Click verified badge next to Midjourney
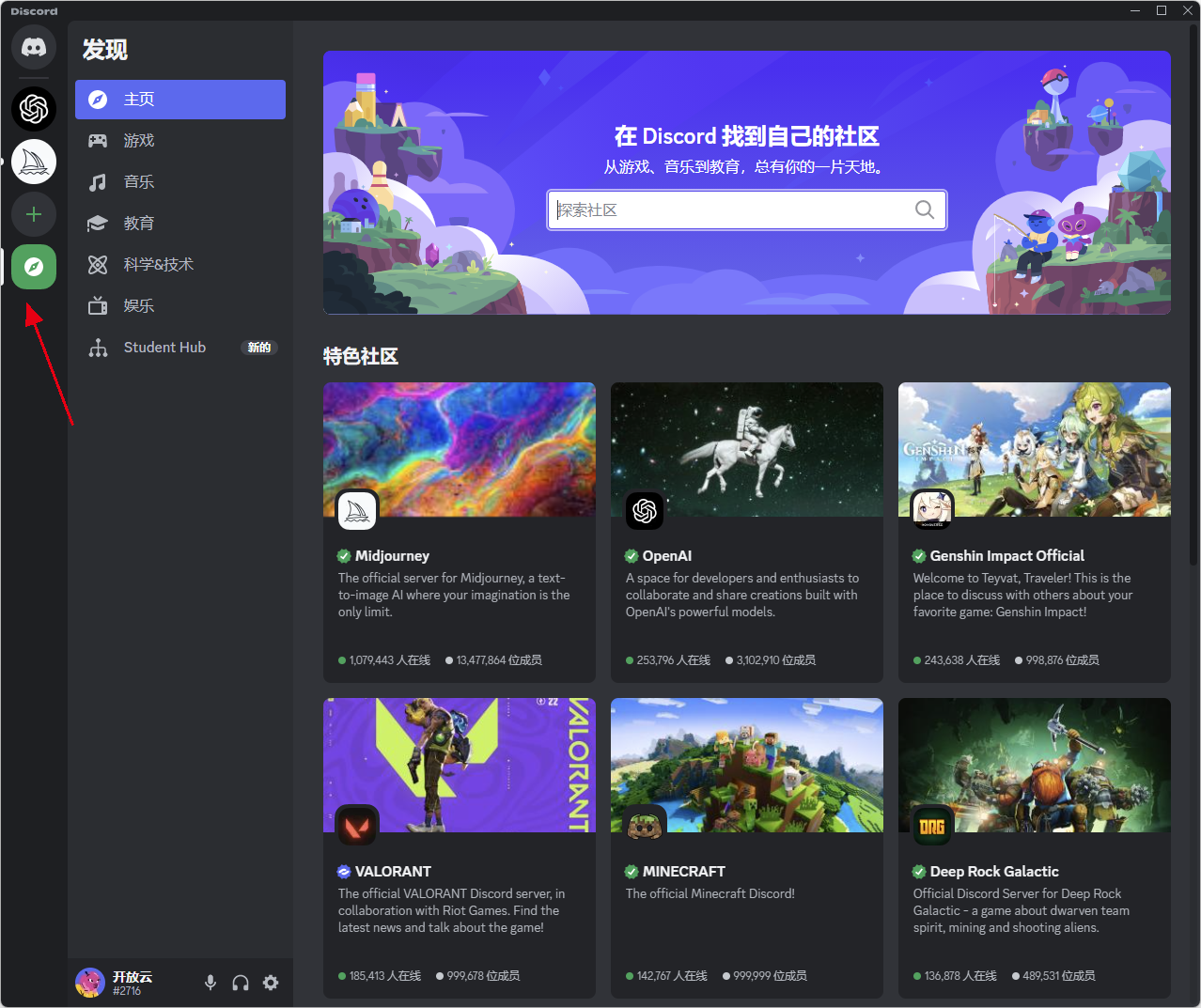Viewport: 1201px width, 1008px height. pyautogui.click(x=344, y=556)
